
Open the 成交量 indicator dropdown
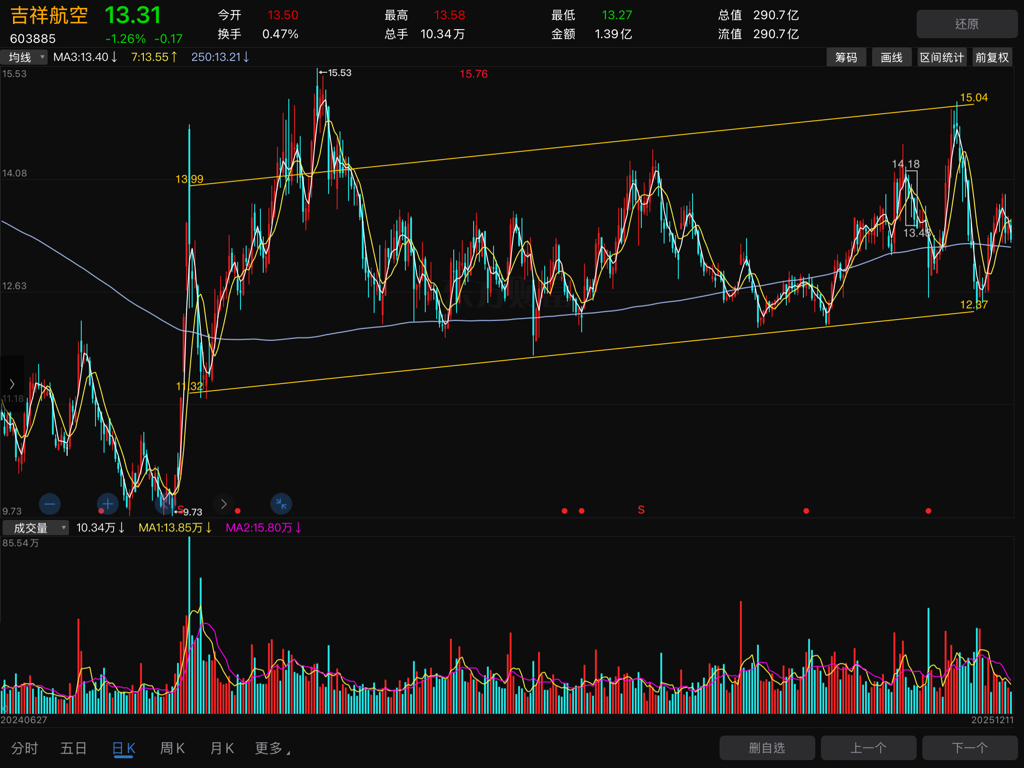click(x=35, y=528)
